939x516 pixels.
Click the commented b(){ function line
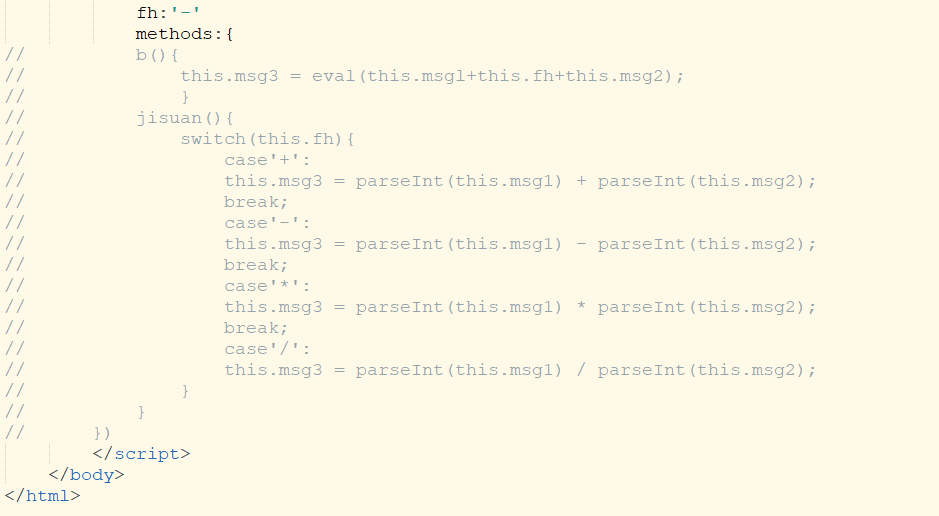(157, 55)
